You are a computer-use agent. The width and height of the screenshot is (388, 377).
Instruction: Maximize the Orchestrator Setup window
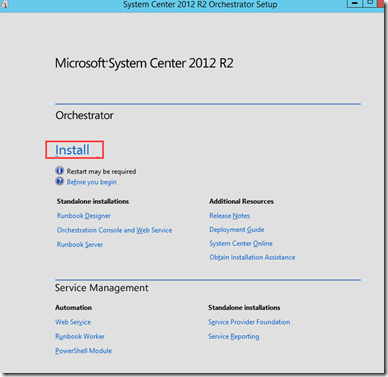(x=370, y=3)
